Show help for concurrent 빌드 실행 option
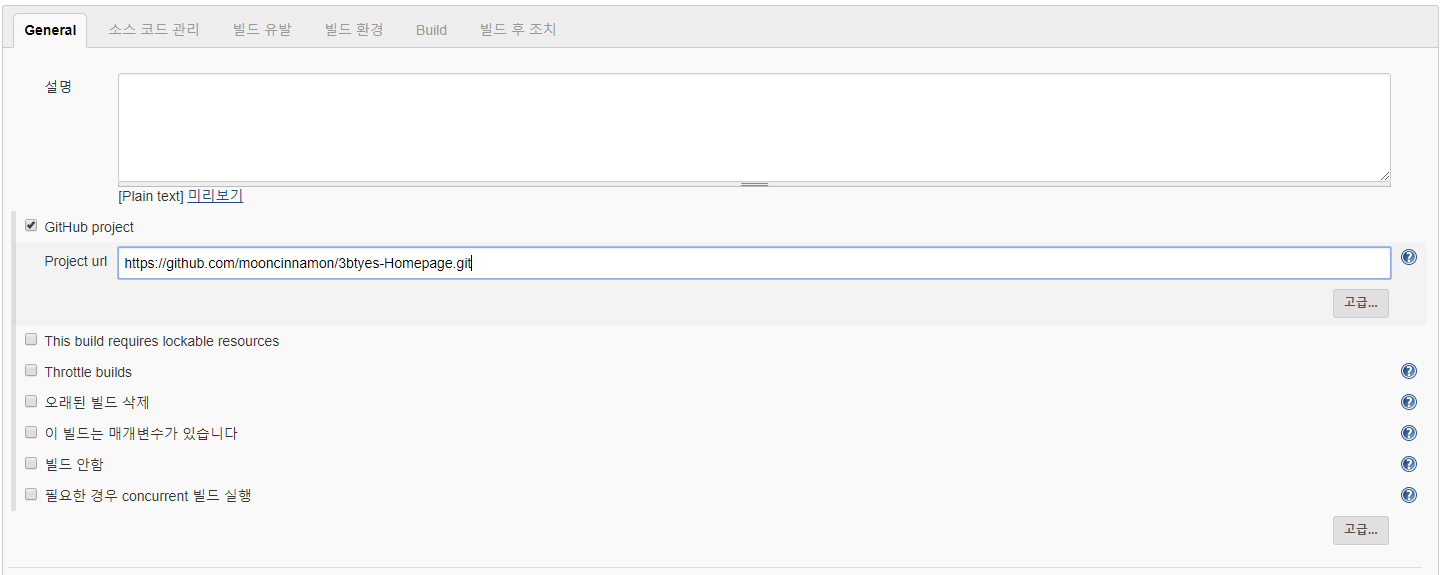Viewport: 1443px width, 575px height. [x=1409, y=495]
